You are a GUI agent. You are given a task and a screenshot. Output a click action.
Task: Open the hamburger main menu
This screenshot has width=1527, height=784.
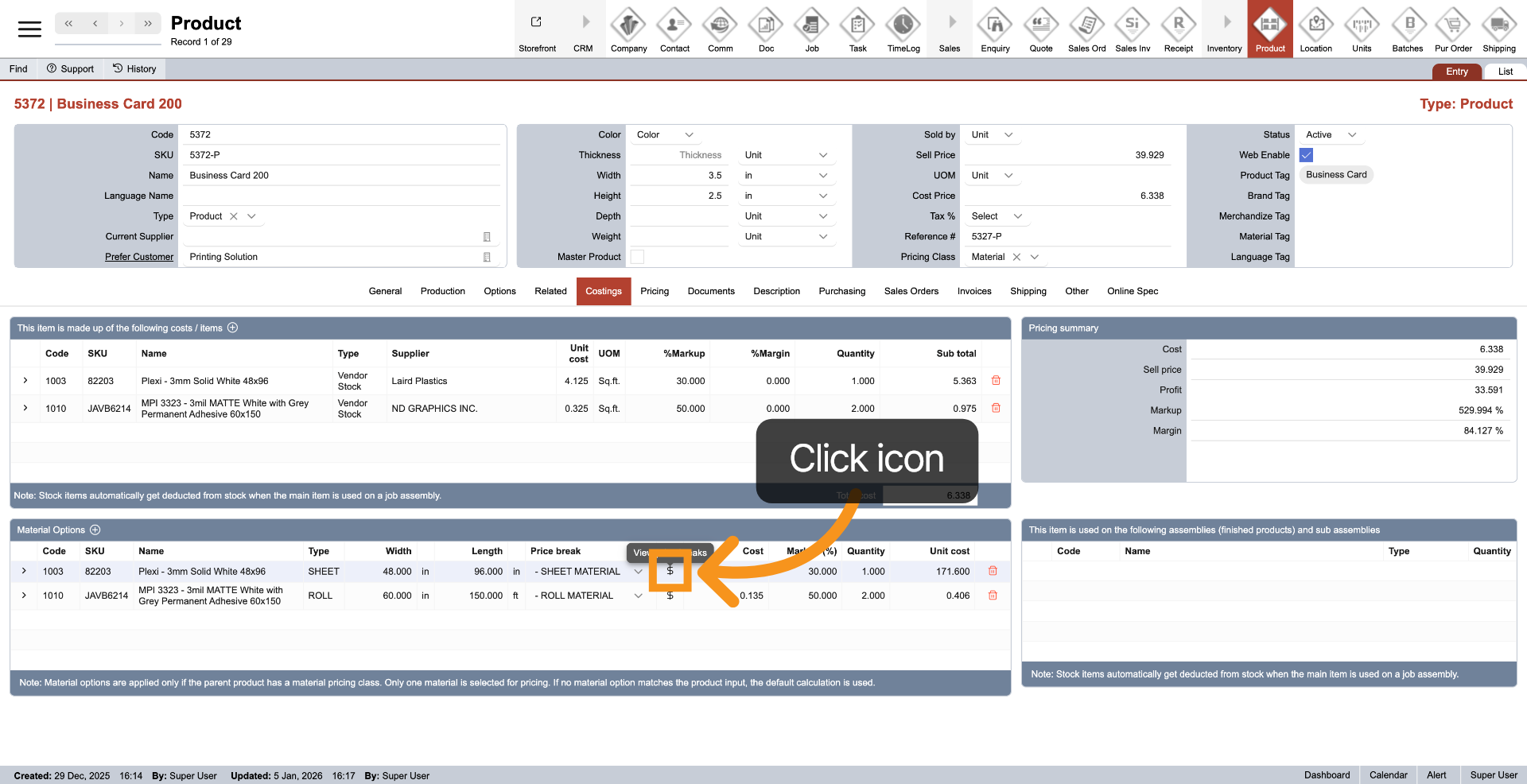tap(29, 29)
